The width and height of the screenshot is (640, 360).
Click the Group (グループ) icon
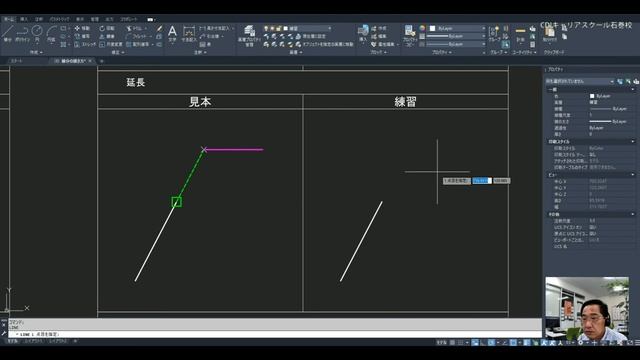(494, 34)
